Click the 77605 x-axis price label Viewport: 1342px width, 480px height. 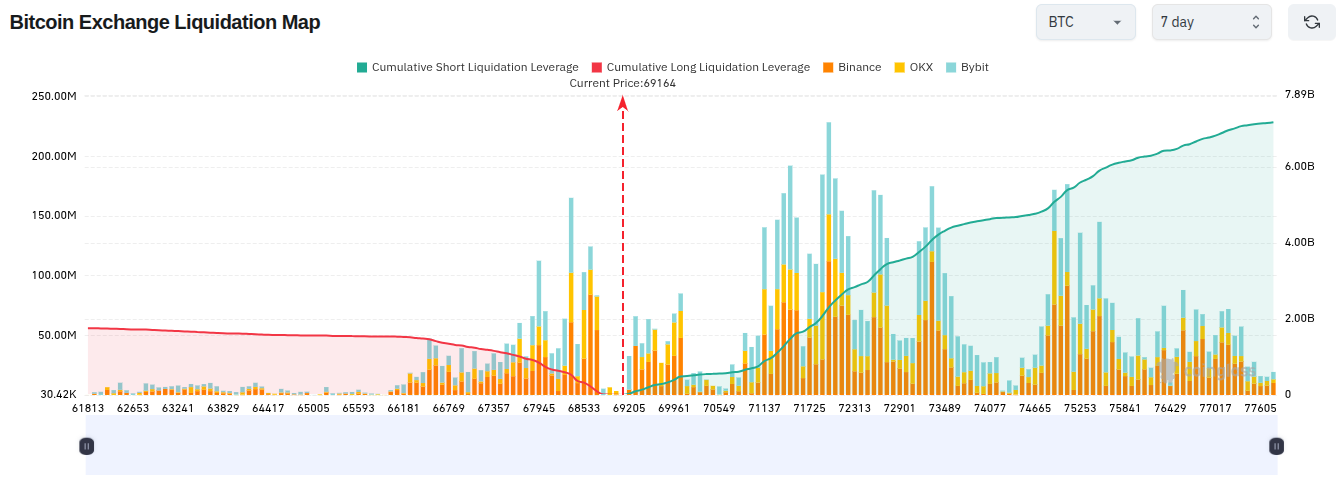[x=1259, y=408]
